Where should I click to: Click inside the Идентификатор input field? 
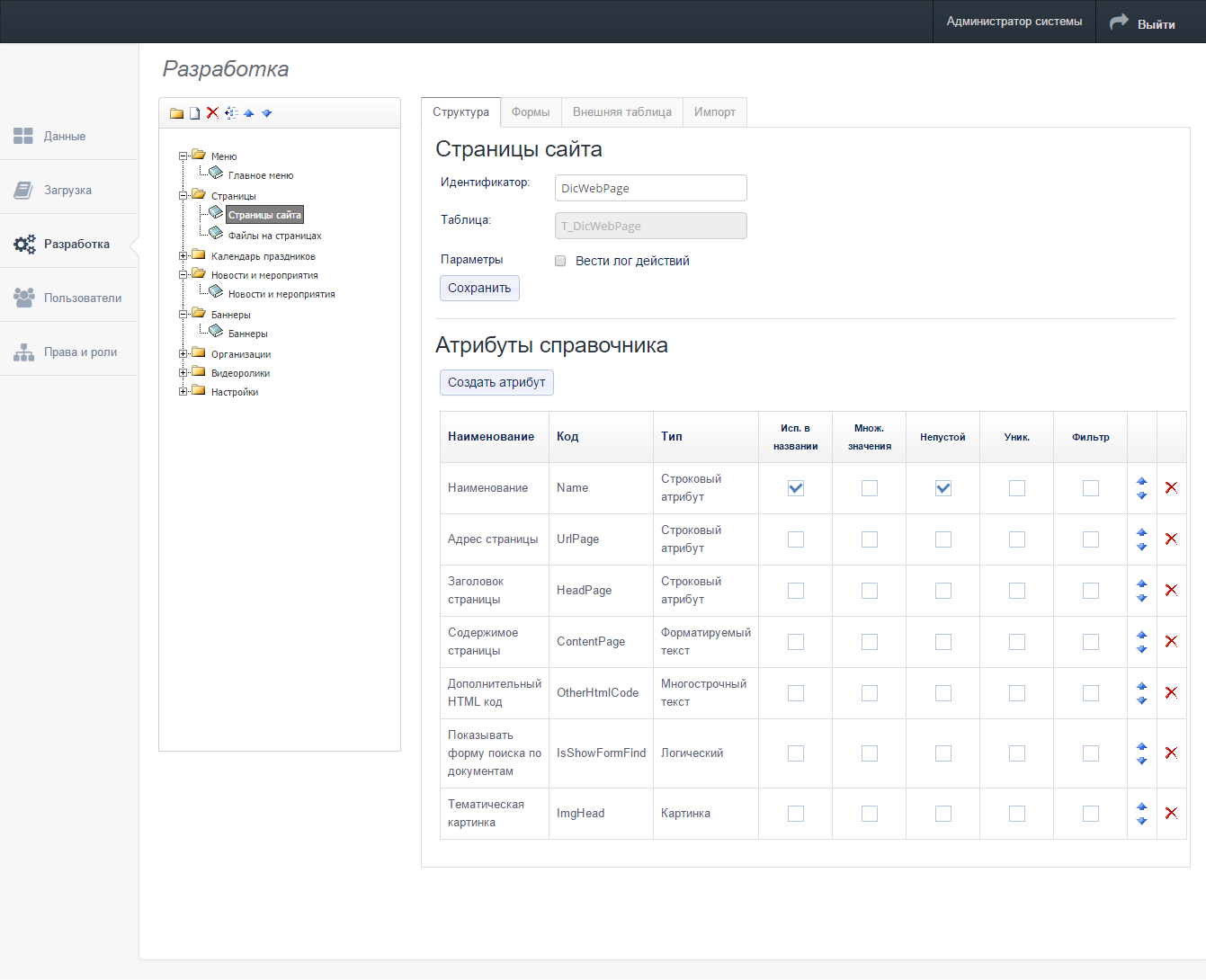click(x=650, y=187)
